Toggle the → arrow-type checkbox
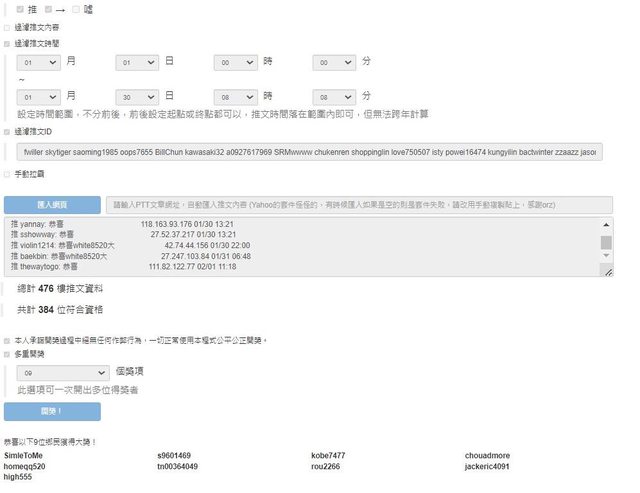Image resolution: width=640 pixels, height=493 pixels. (49, 9)
